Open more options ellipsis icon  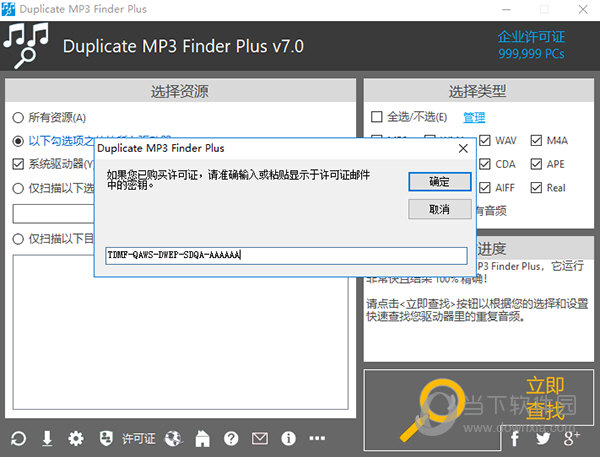(317, 438)
